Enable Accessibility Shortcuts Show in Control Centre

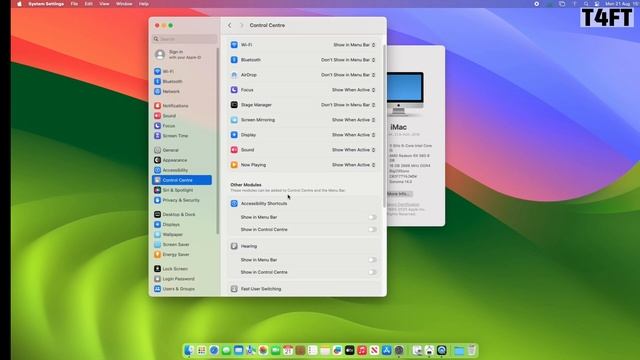(x=372, y=229)
